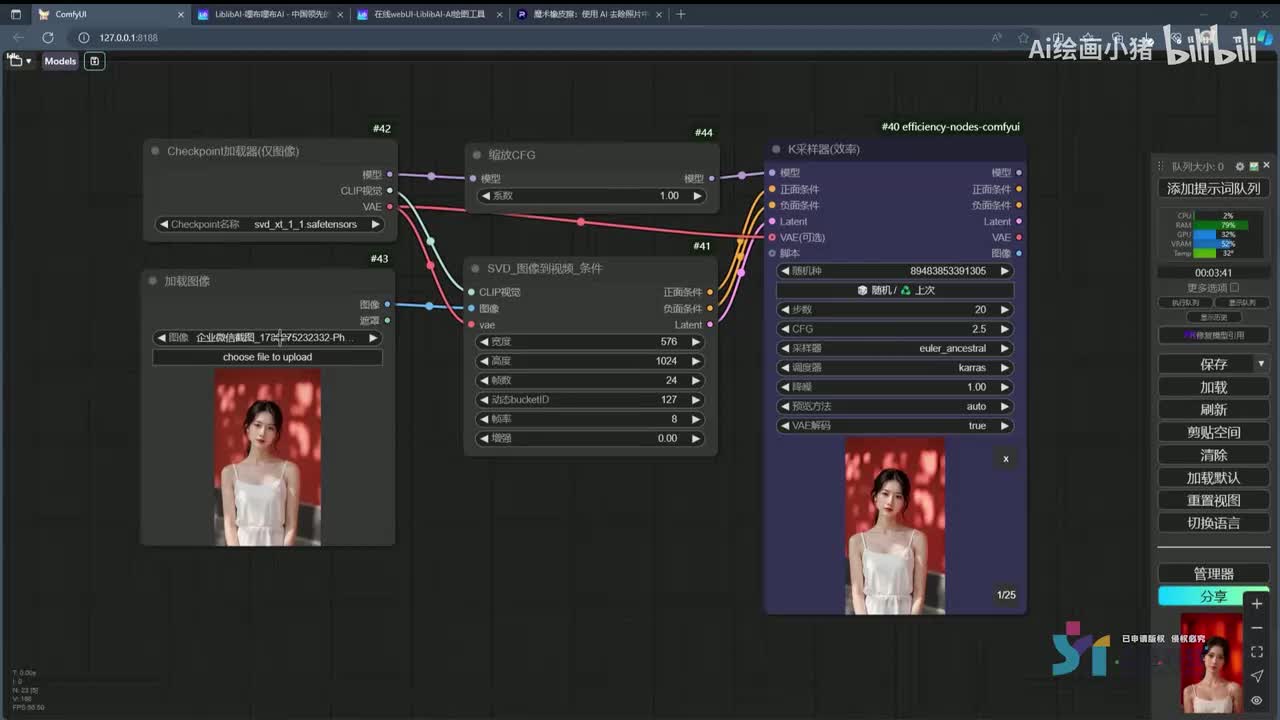
Task: Click the paper-plane arrow icon
Action: (x=1257, y=676)
